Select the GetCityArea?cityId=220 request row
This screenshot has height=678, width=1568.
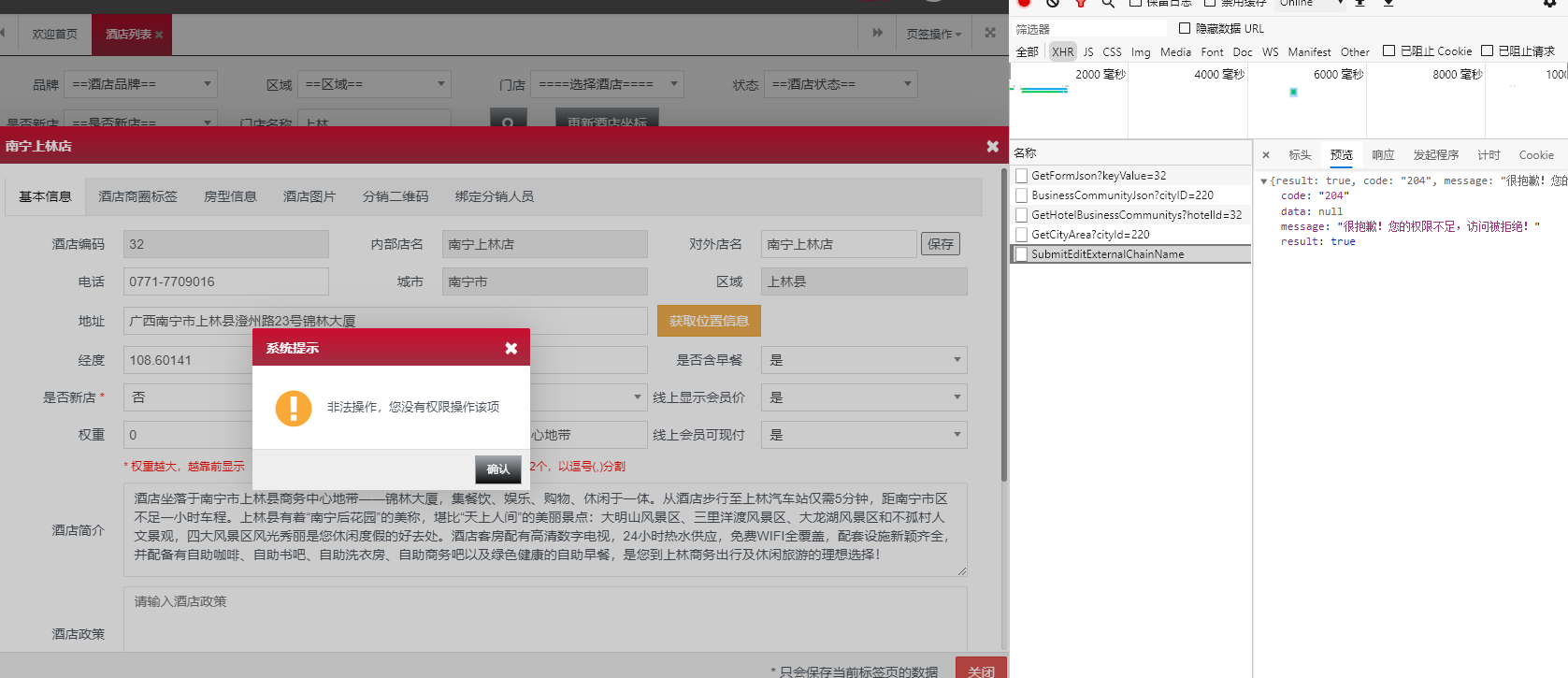[x=1130, y=235]
